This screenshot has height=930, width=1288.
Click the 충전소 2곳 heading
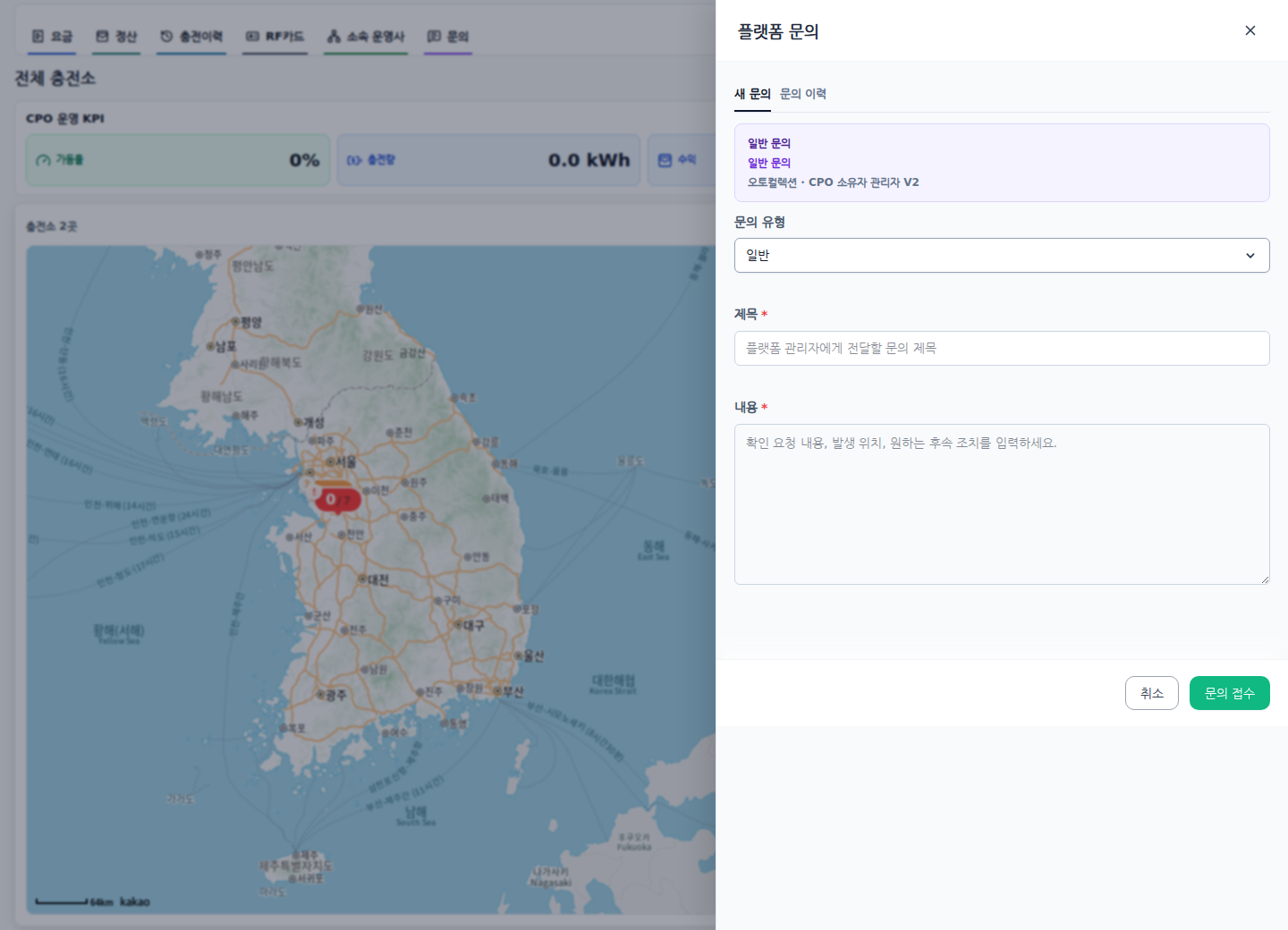pos(52,226)
